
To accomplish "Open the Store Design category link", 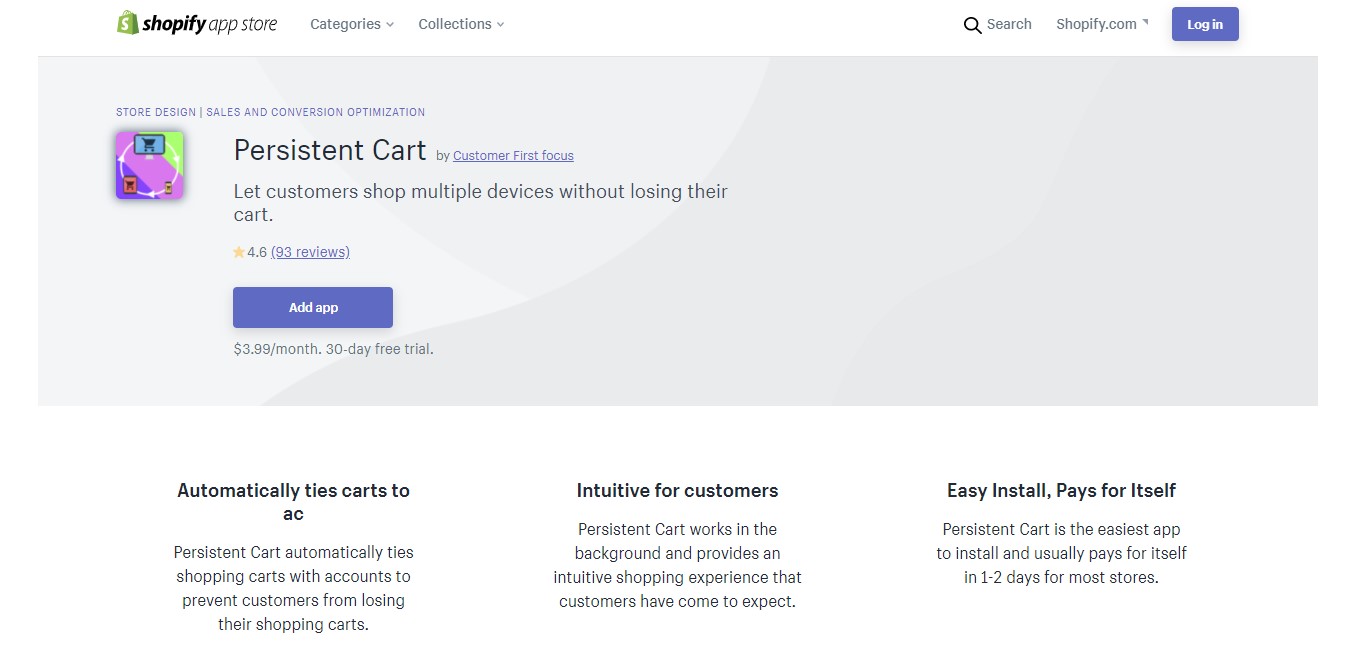I will [x=156, y=112].
